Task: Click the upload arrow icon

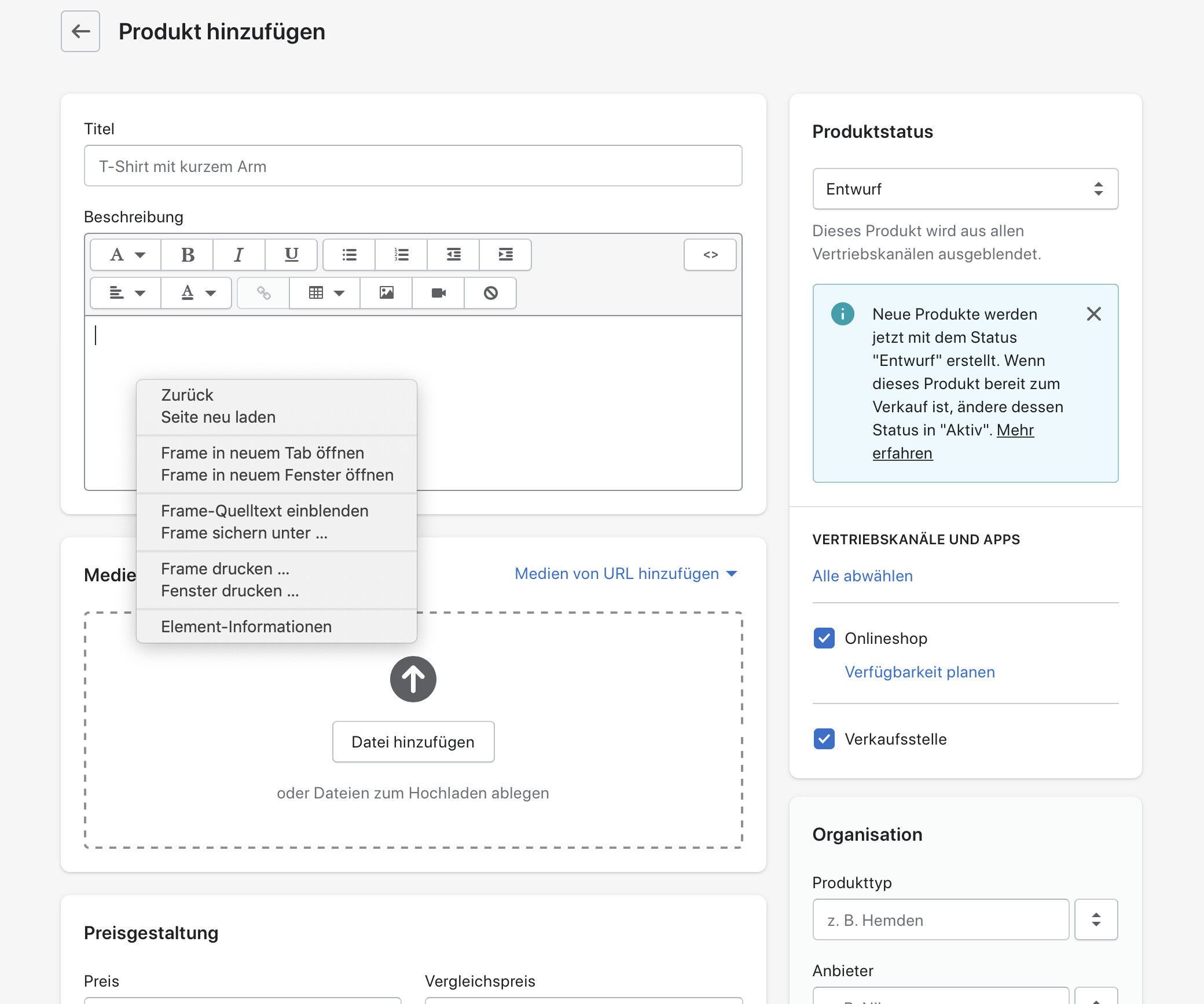Action: 413,679
